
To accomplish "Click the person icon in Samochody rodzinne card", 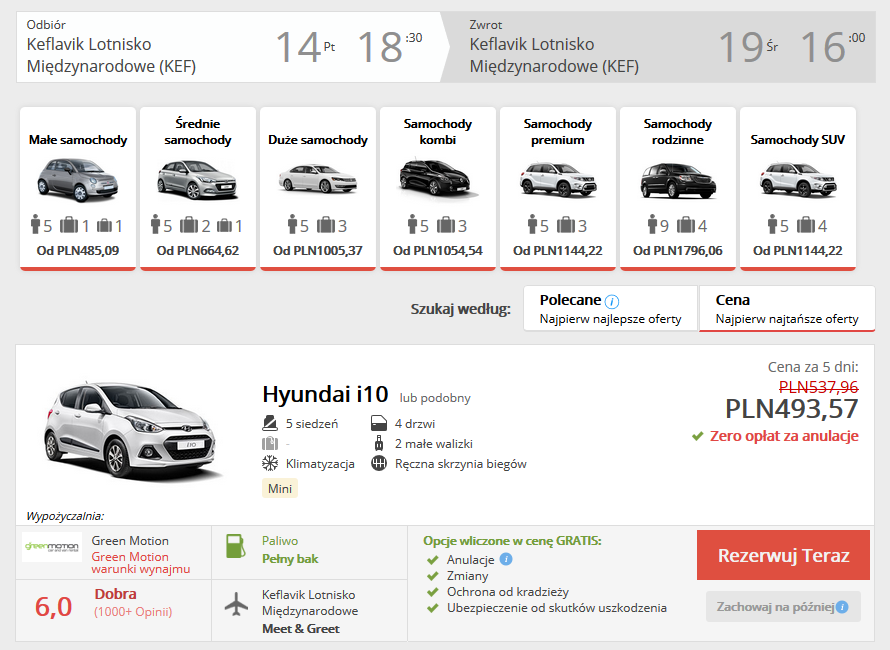I will (652, 224).
